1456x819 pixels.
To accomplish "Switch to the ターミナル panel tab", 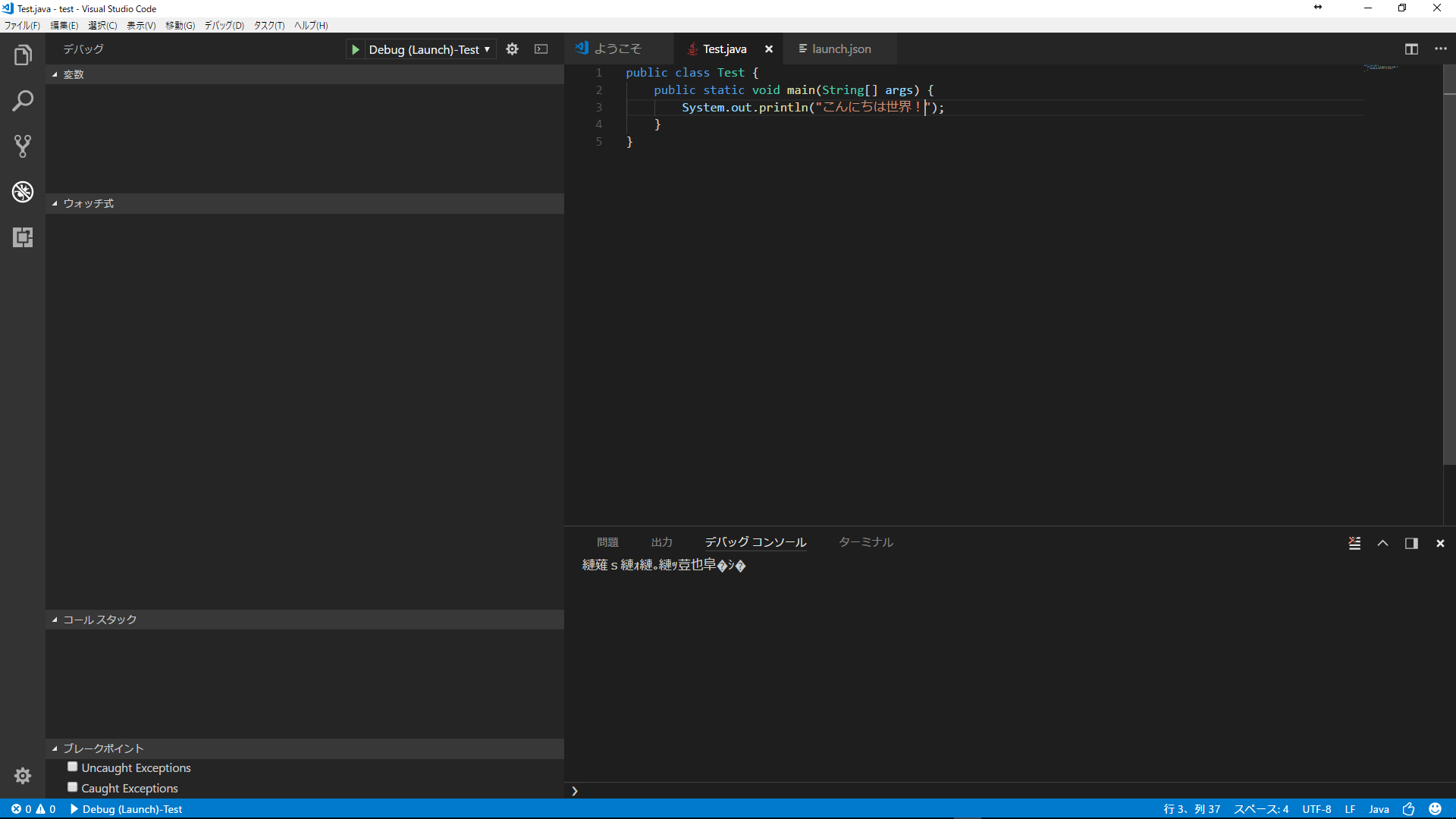I will 866,542.
